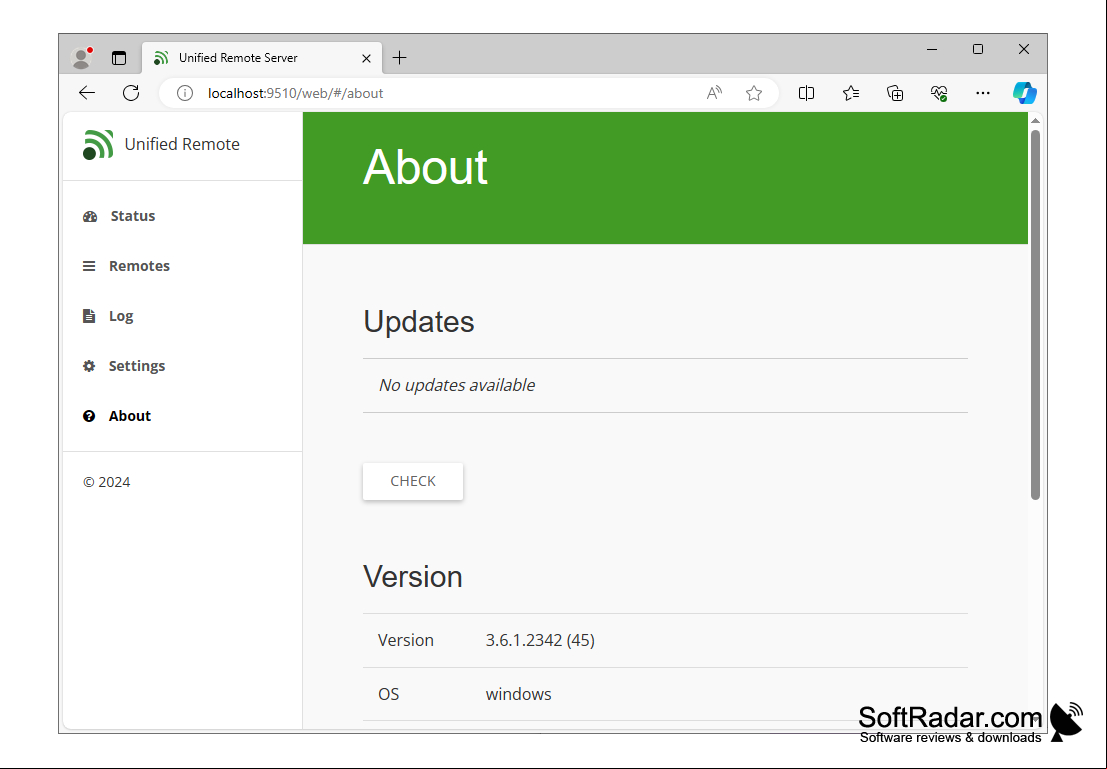Click the "No updates available" text
This screenshot has height=769, width=1107.
pyautogui.click(x=457, y=385)
